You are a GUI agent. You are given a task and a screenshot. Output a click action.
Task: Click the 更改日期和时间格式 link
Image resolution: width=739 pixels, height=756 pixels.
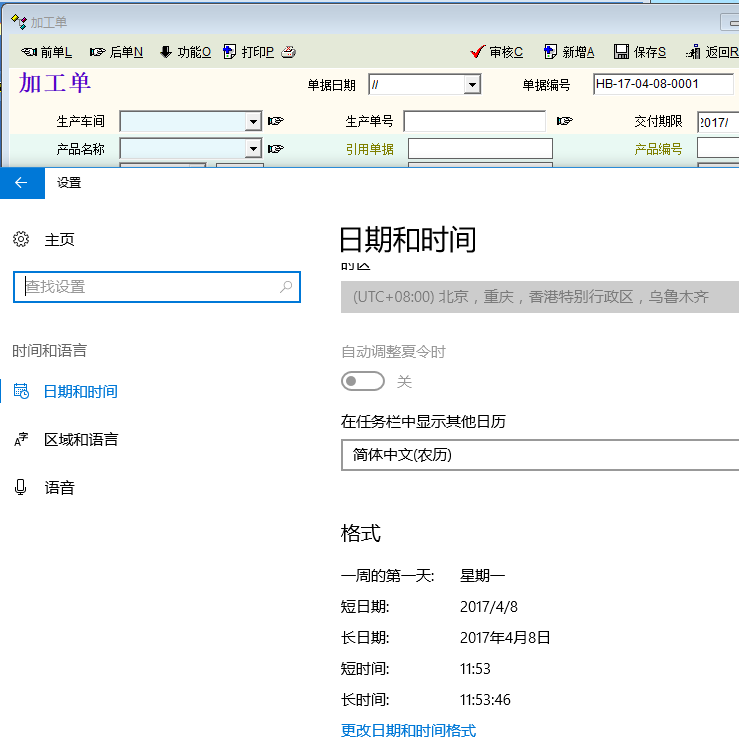(408, 730)
